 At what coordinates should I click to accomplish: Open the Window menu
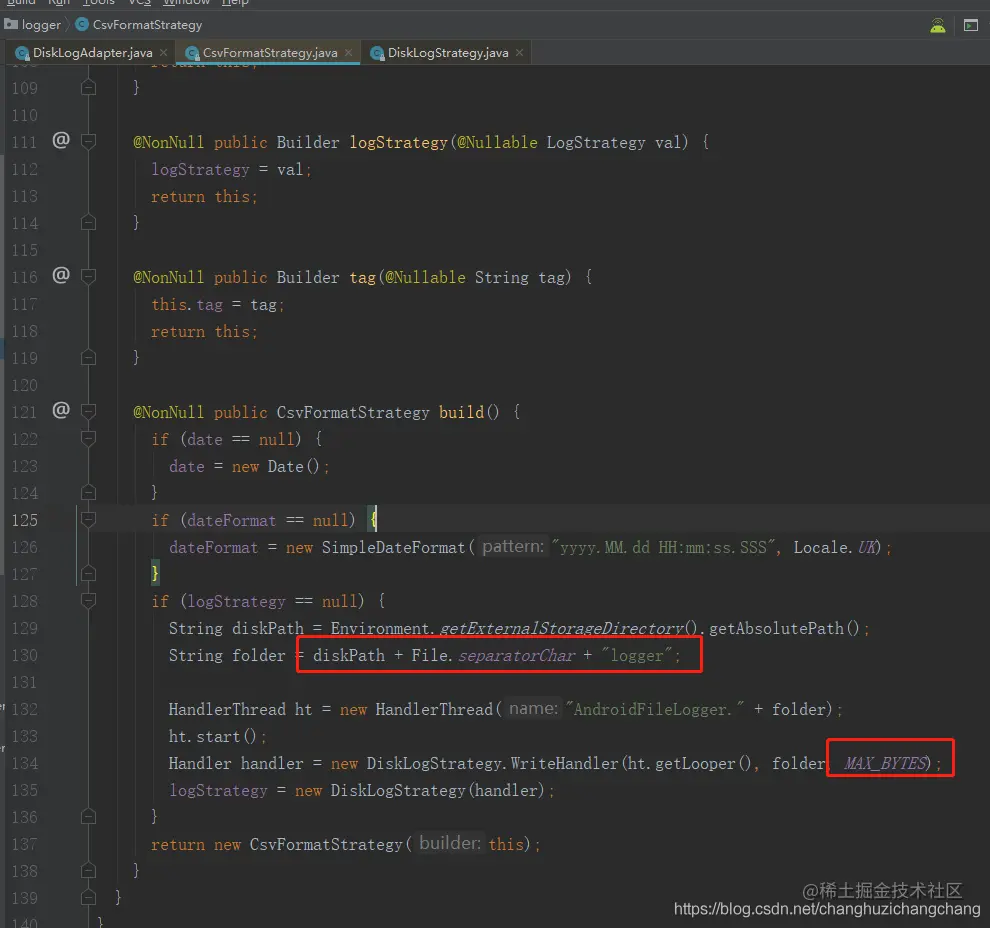coord(186,3)
